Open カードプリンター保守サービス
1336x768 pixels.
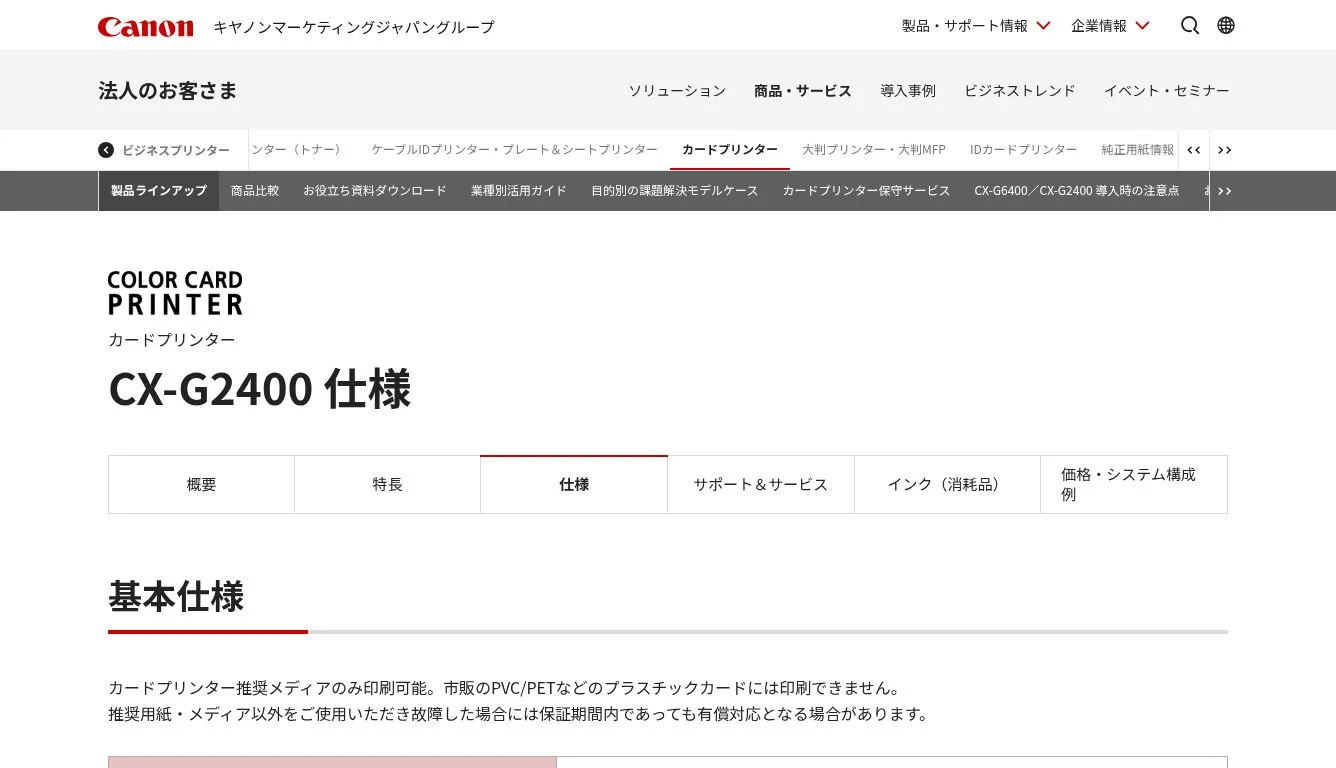866,191
